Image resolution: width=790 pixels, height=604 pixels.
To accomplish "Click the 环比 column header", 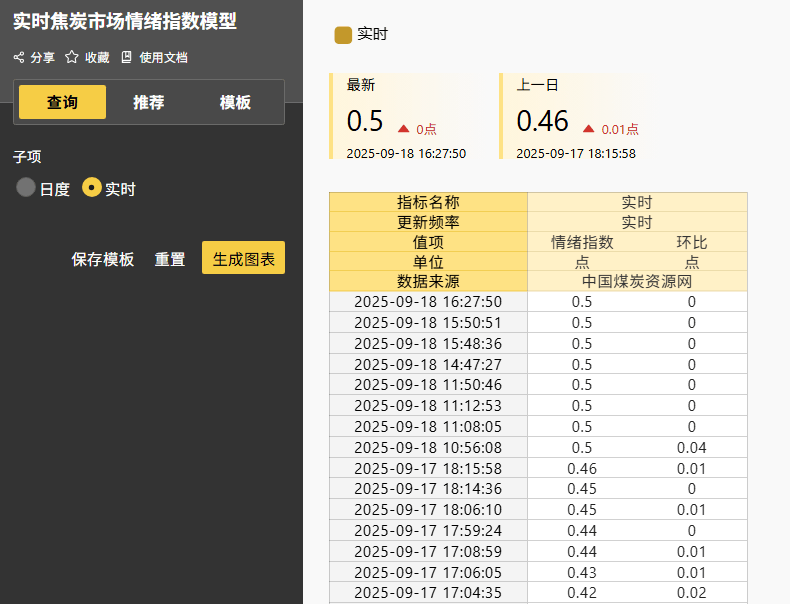I will 692,242.
